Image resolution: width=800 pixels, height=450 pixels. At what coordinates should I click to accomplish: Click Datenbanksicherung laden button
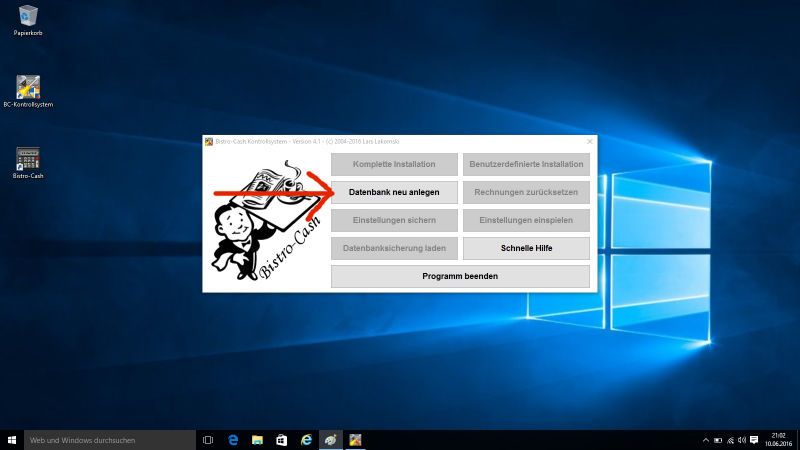click(x=394, y=248)
